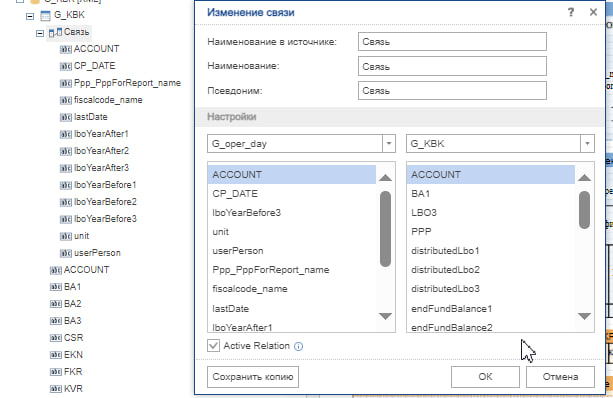The image size is (613, 398).
Task: Click the G_KBK table icon in tree
Action: coord(45,16)
